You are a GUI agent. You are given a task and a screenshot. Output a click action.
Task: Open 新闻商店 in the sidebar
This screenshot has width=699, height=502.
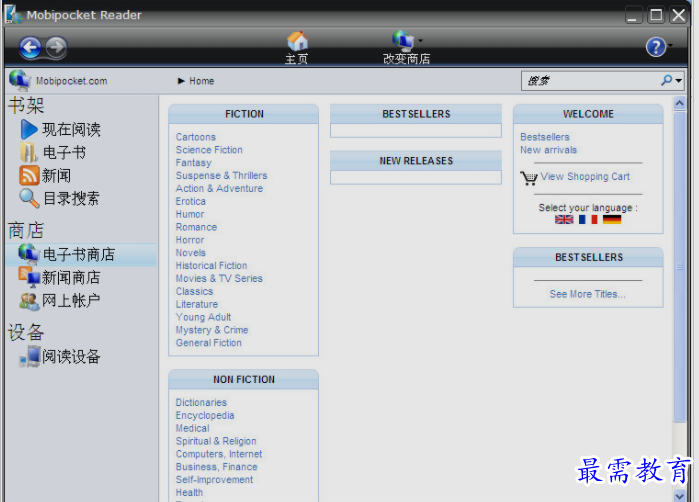tap(71, 278)
